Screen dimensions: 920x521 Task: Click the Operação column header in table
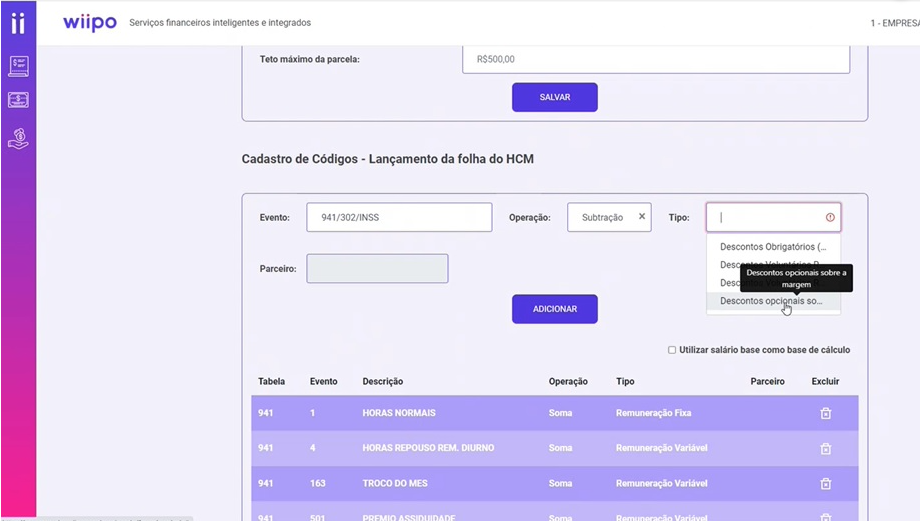pyautogui.click(x=568, y=381)
